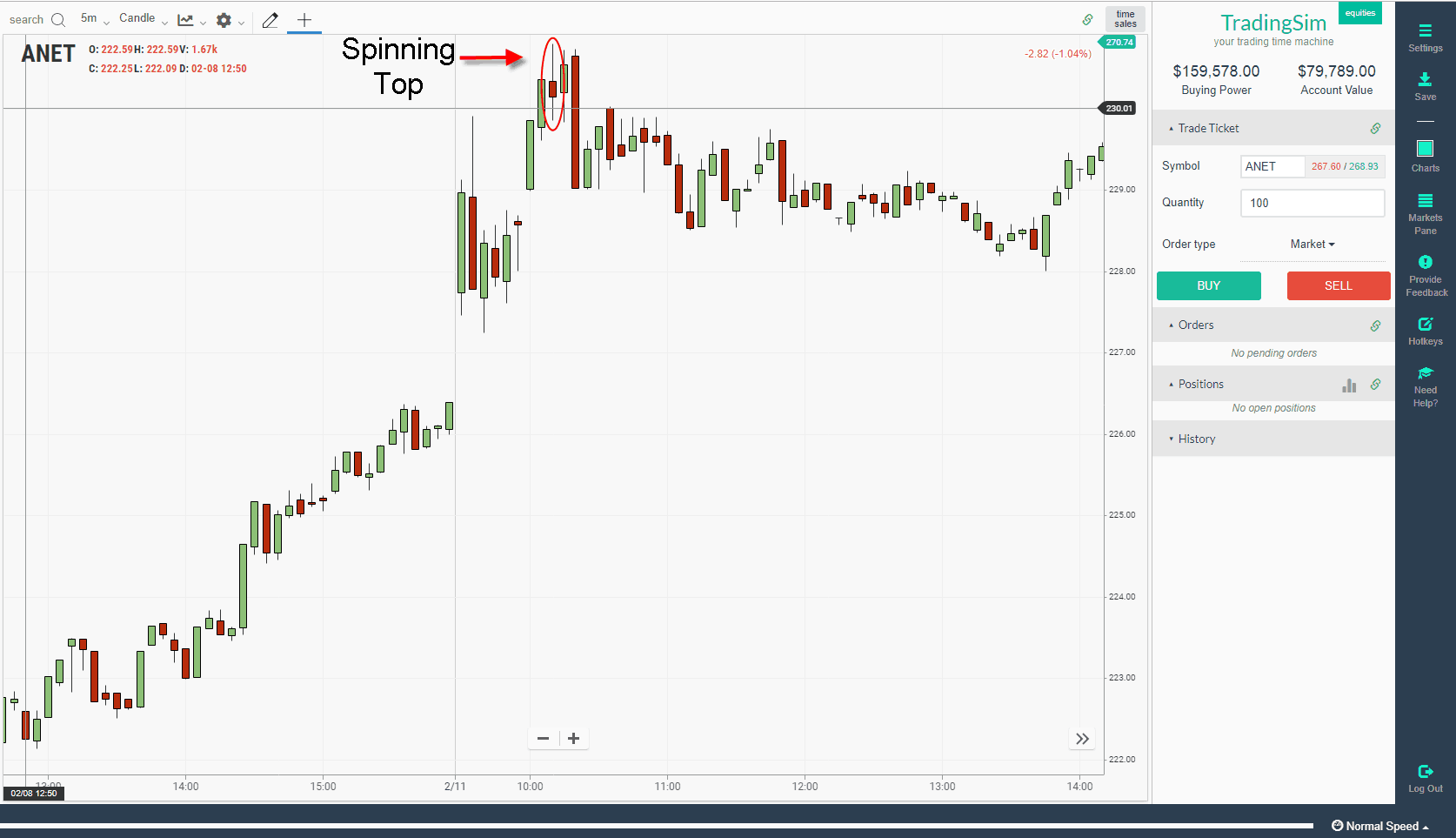Open the Settings panel in right sidebar

pos(1426,33)
